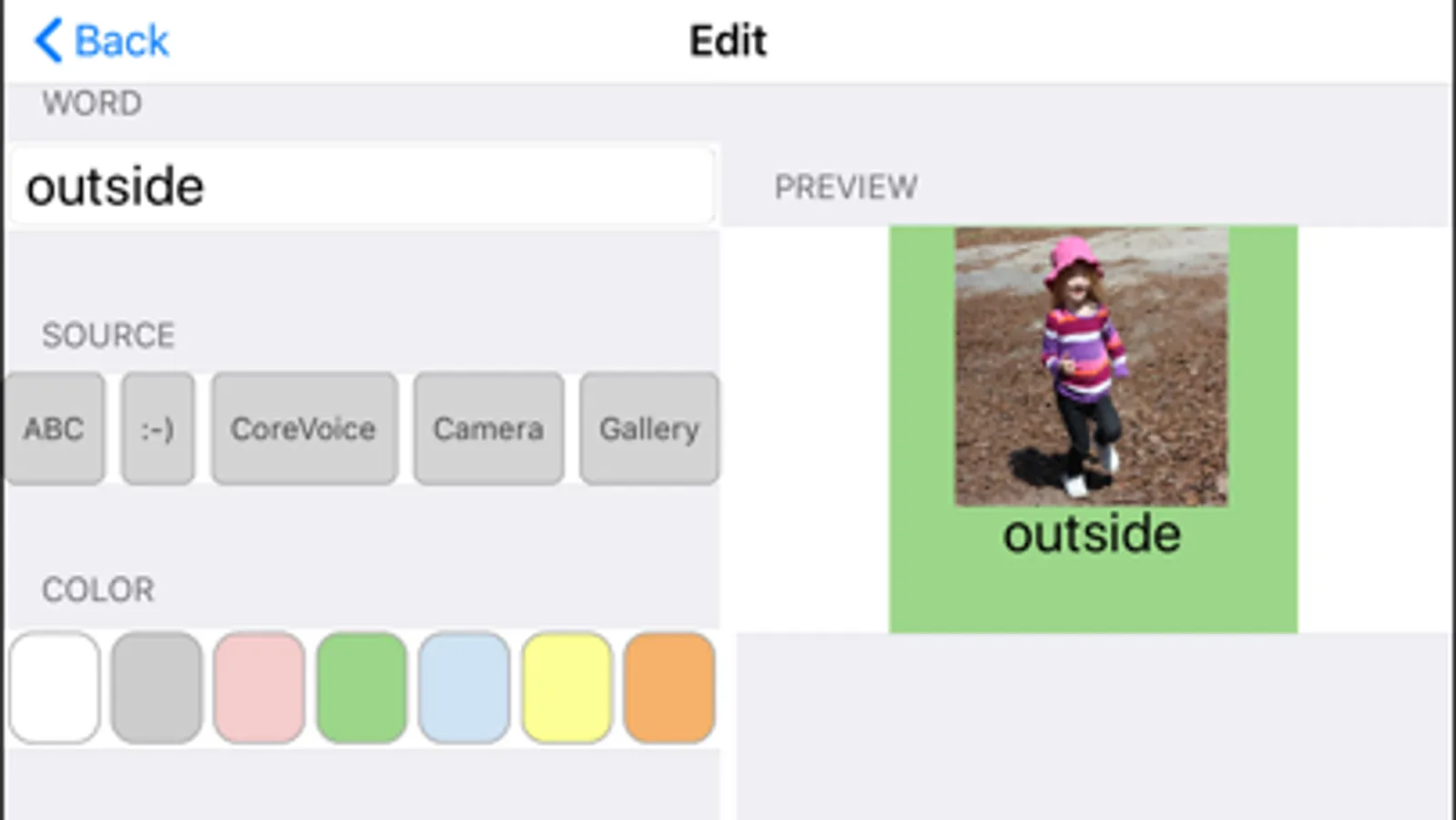Image resolution: width=1456 pixels, height=820 pixels.
Task: Choose Gallery as the image source
Action: (648, 428)
